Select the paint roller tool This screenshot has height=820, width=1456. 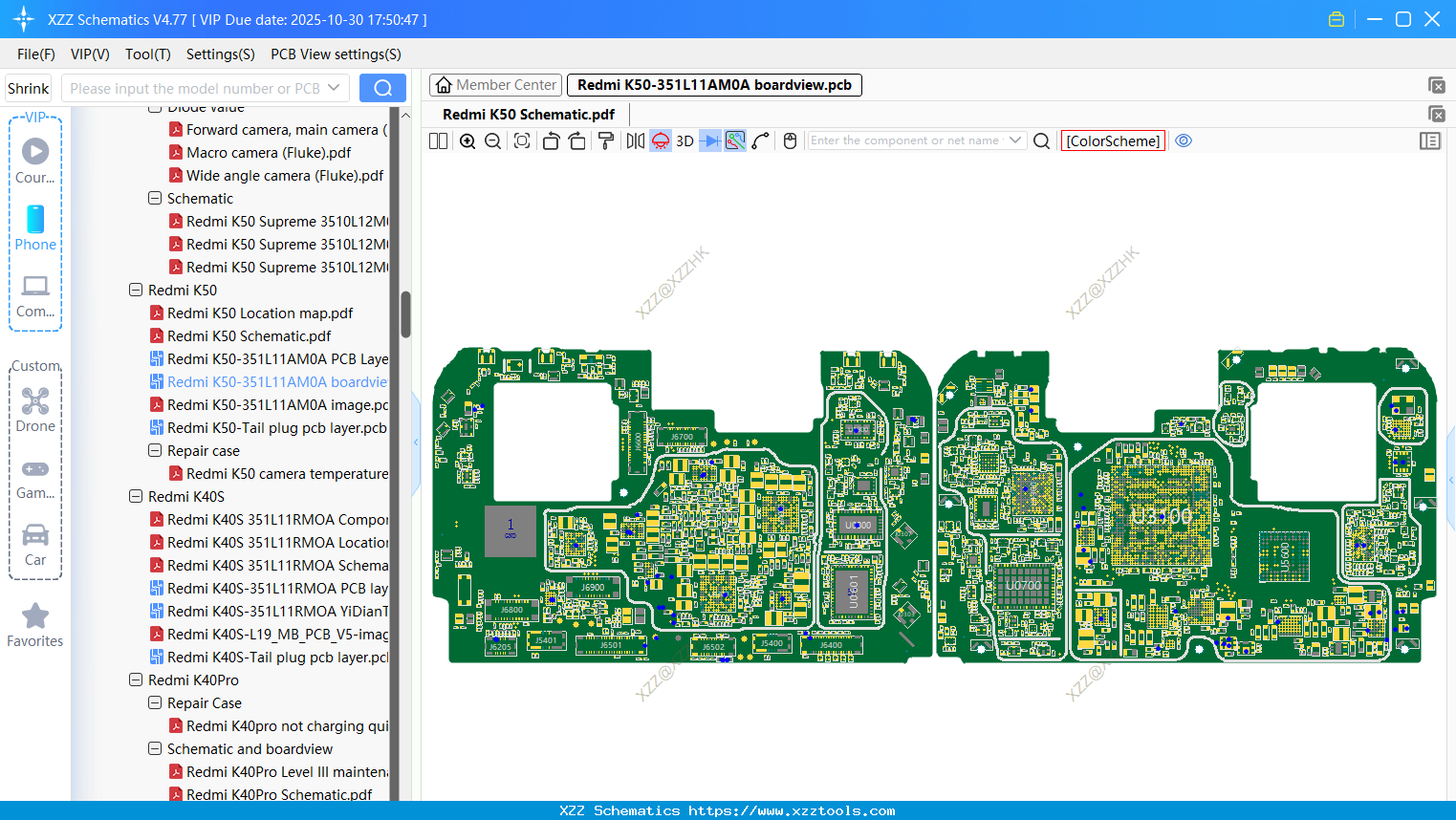coord(606,141)
